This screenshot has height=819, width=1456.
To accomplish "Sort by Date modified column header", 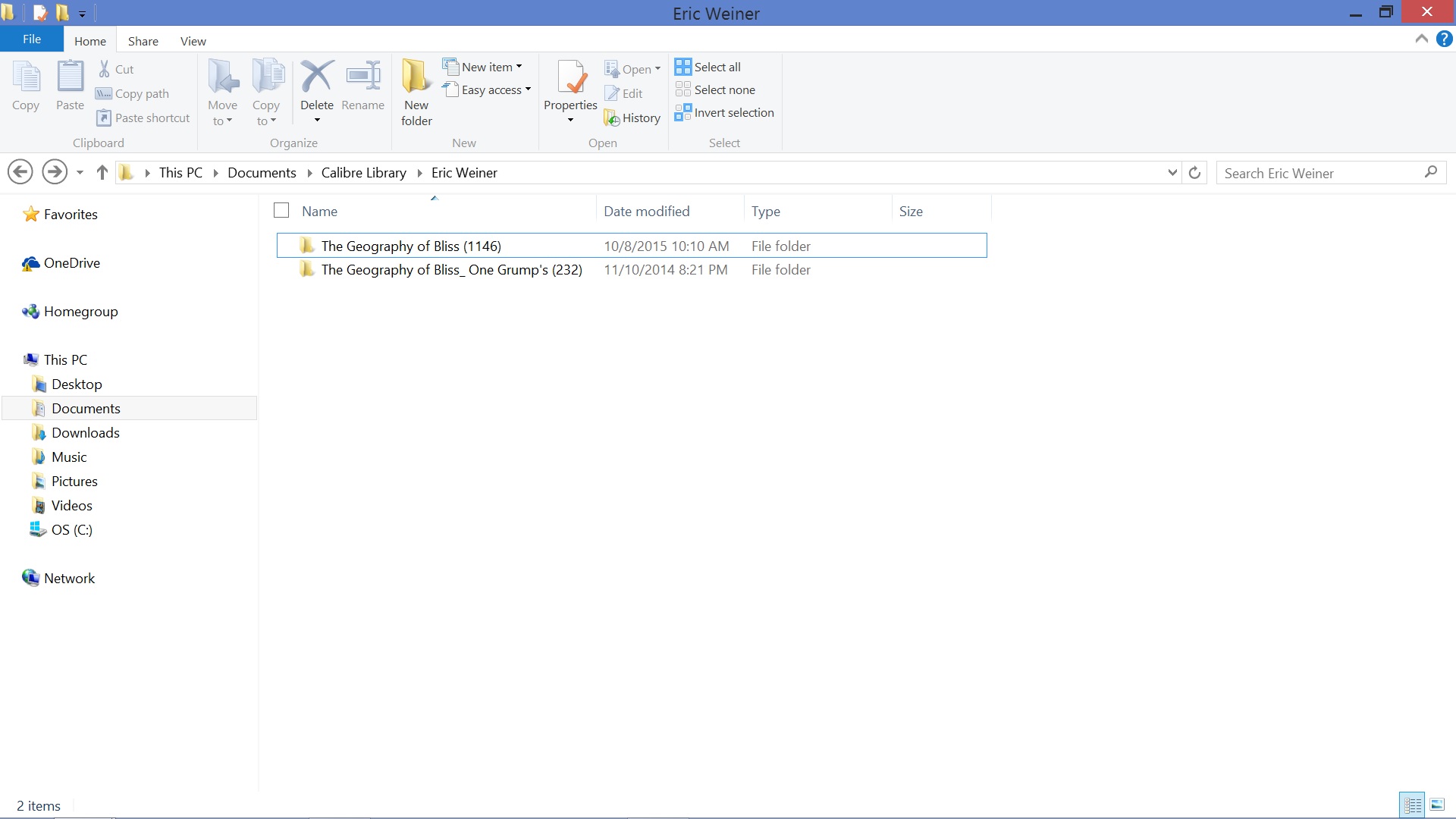I will (x=646, y=212).
